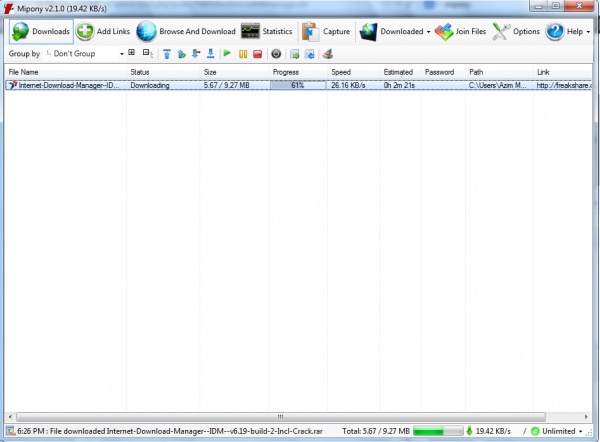Click Join Files tool
The image size is (600, 442).
click(460, 31)
